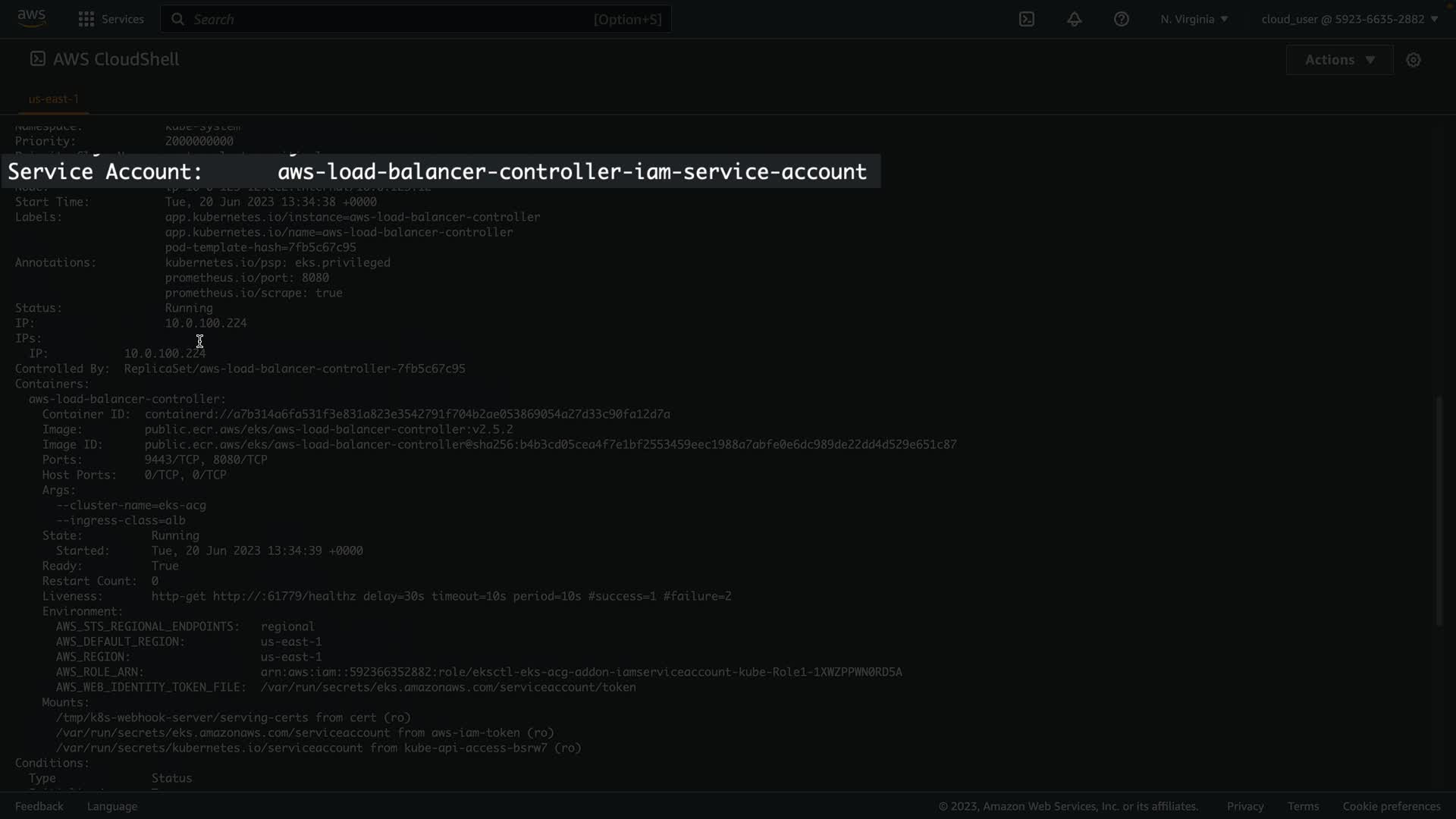Click the AWS CloudShell header terminal icon

click(37, 59)
